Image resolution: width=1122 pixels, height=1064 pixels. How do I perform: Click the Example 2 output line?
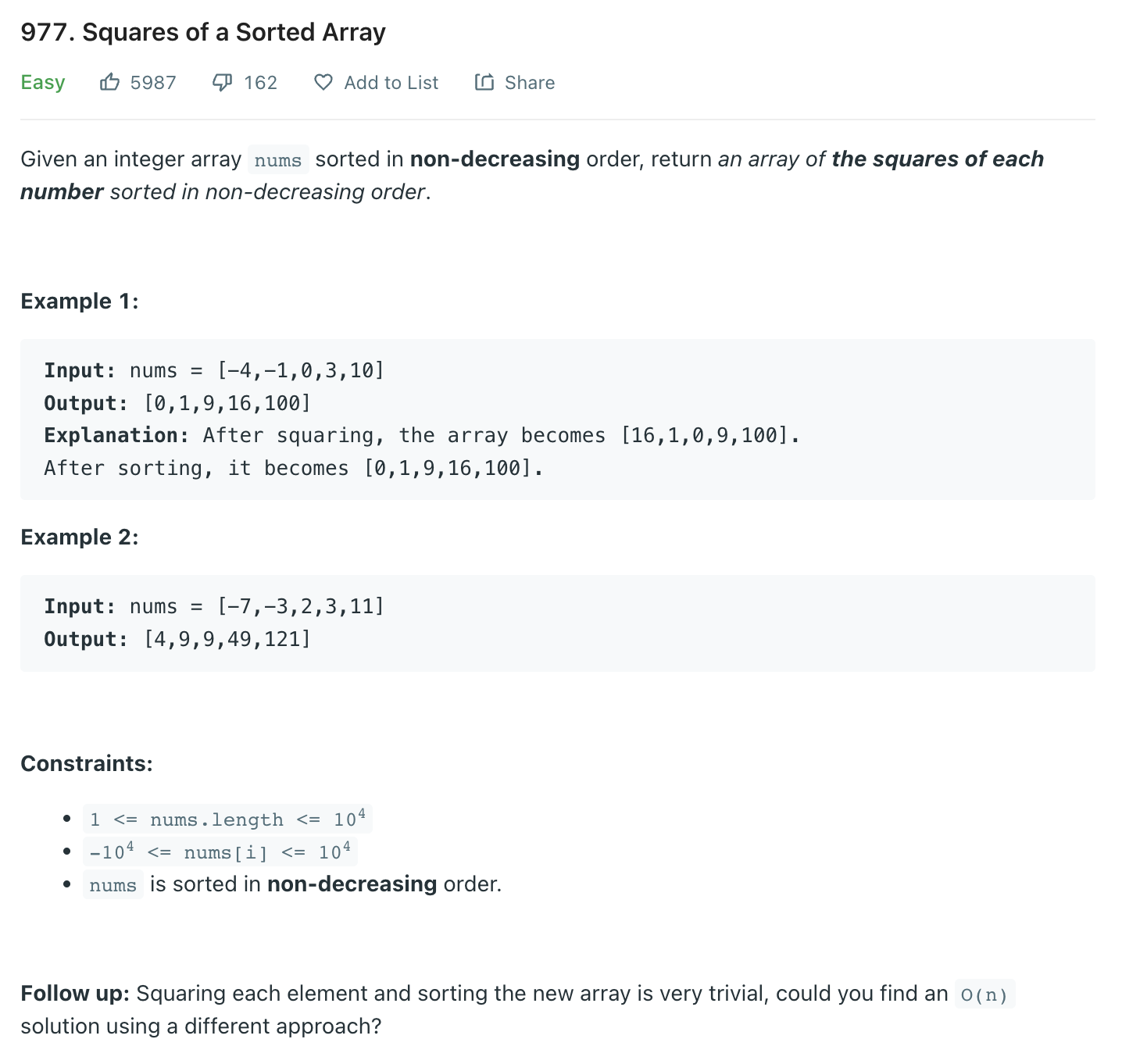(x=177, y=639)
